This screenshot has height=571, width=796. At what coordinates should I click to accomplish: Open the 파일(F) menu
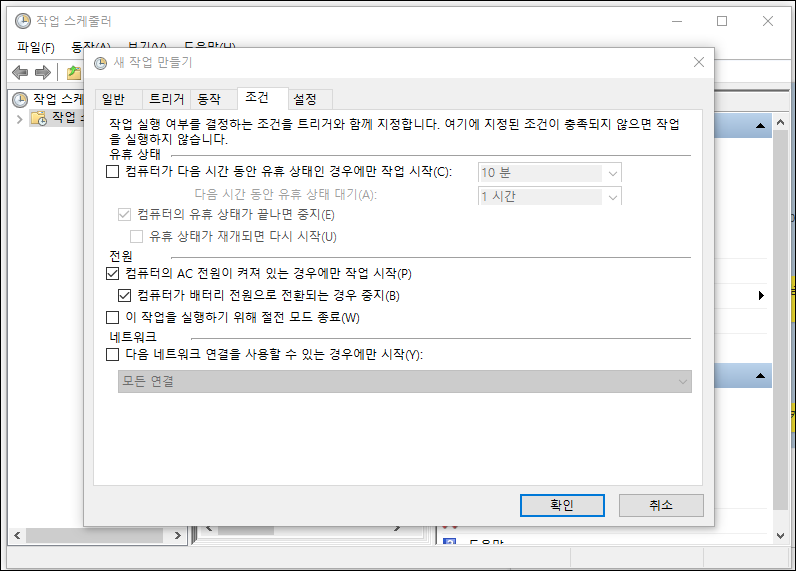(35, 47)
